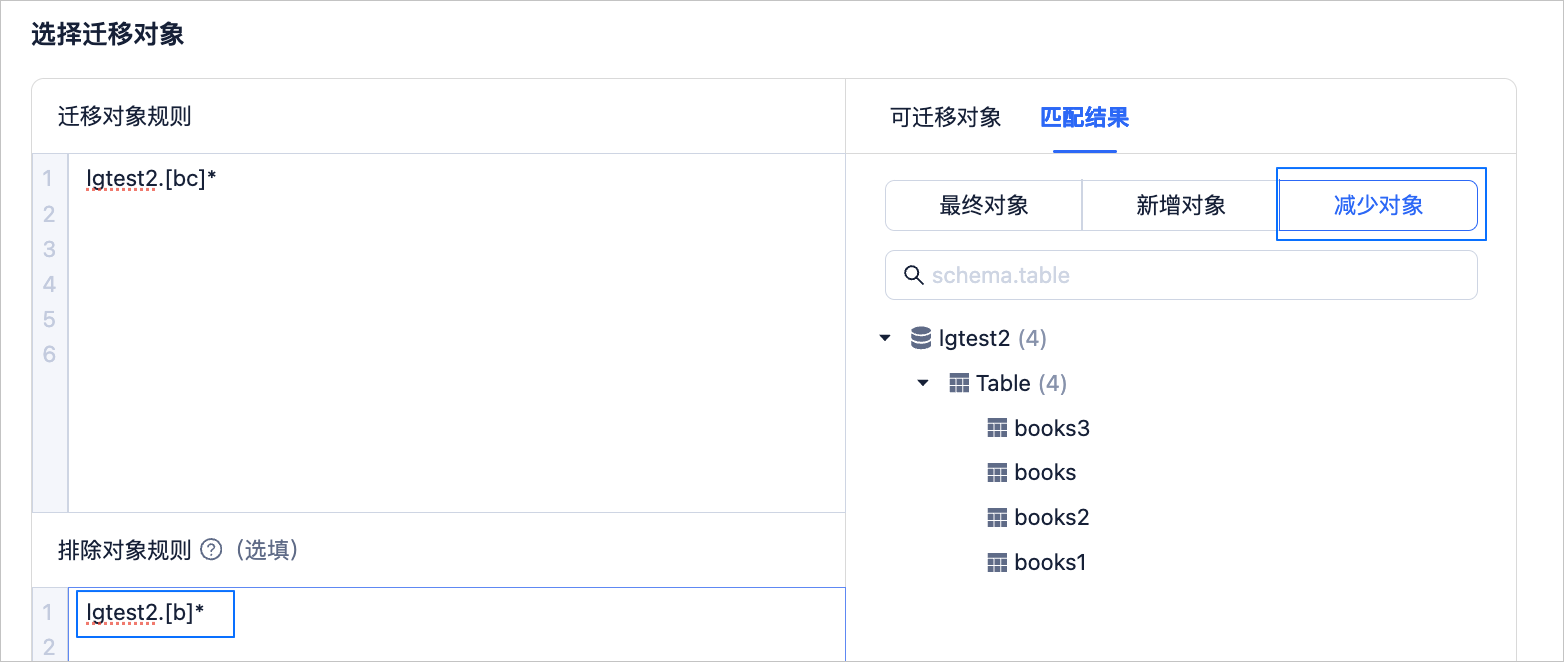The width and height of the screenshot is (1564, 662).
Task: Select the books3 tree row
Action: click(1038, 428)
